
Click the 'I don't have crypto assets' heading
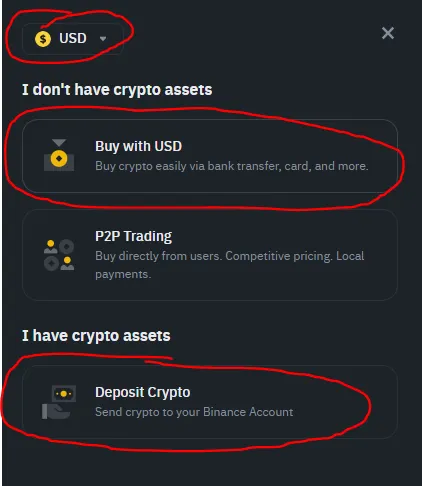[117, 90]
